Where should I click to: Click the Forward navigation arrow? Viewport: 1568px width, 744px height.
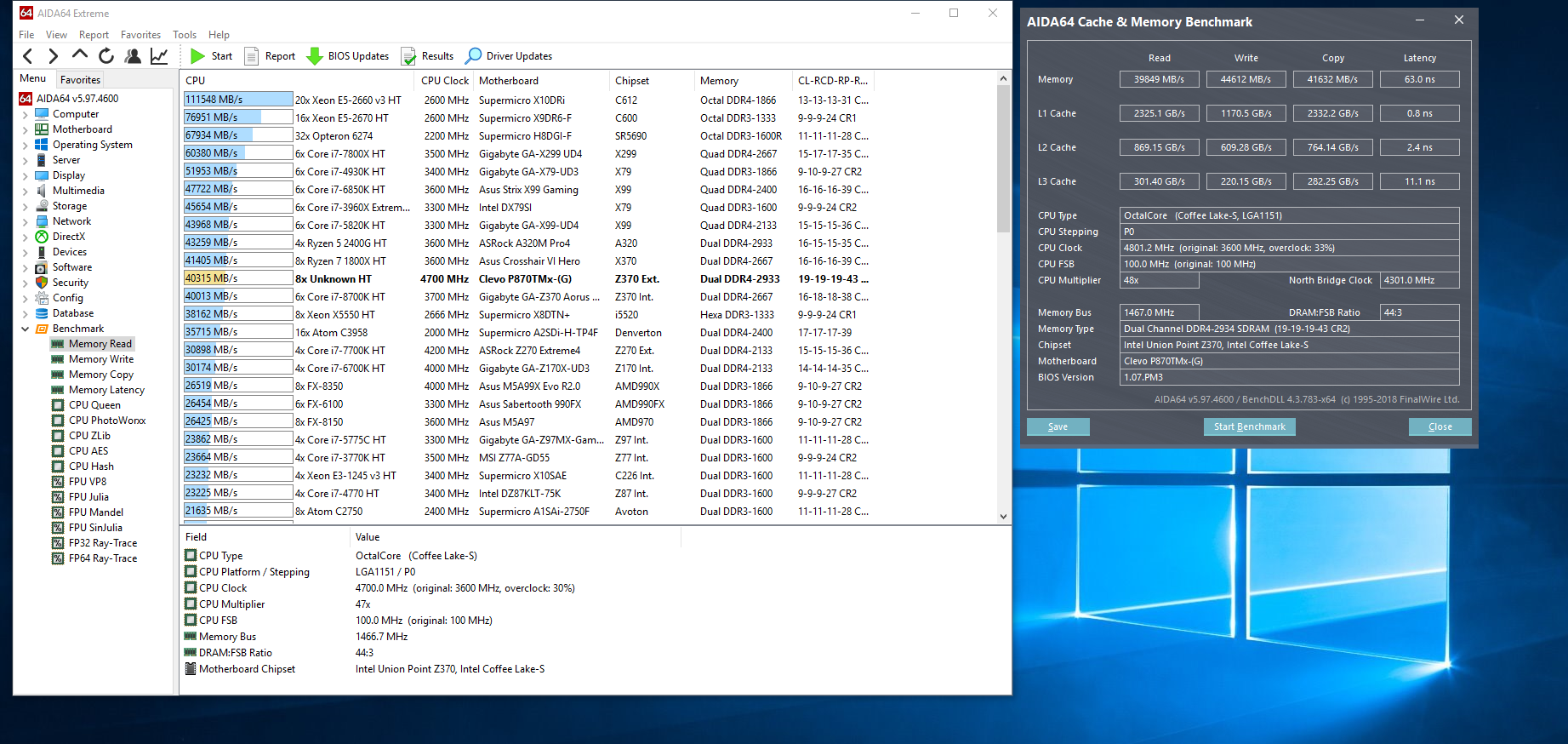(x=53, y=56)
